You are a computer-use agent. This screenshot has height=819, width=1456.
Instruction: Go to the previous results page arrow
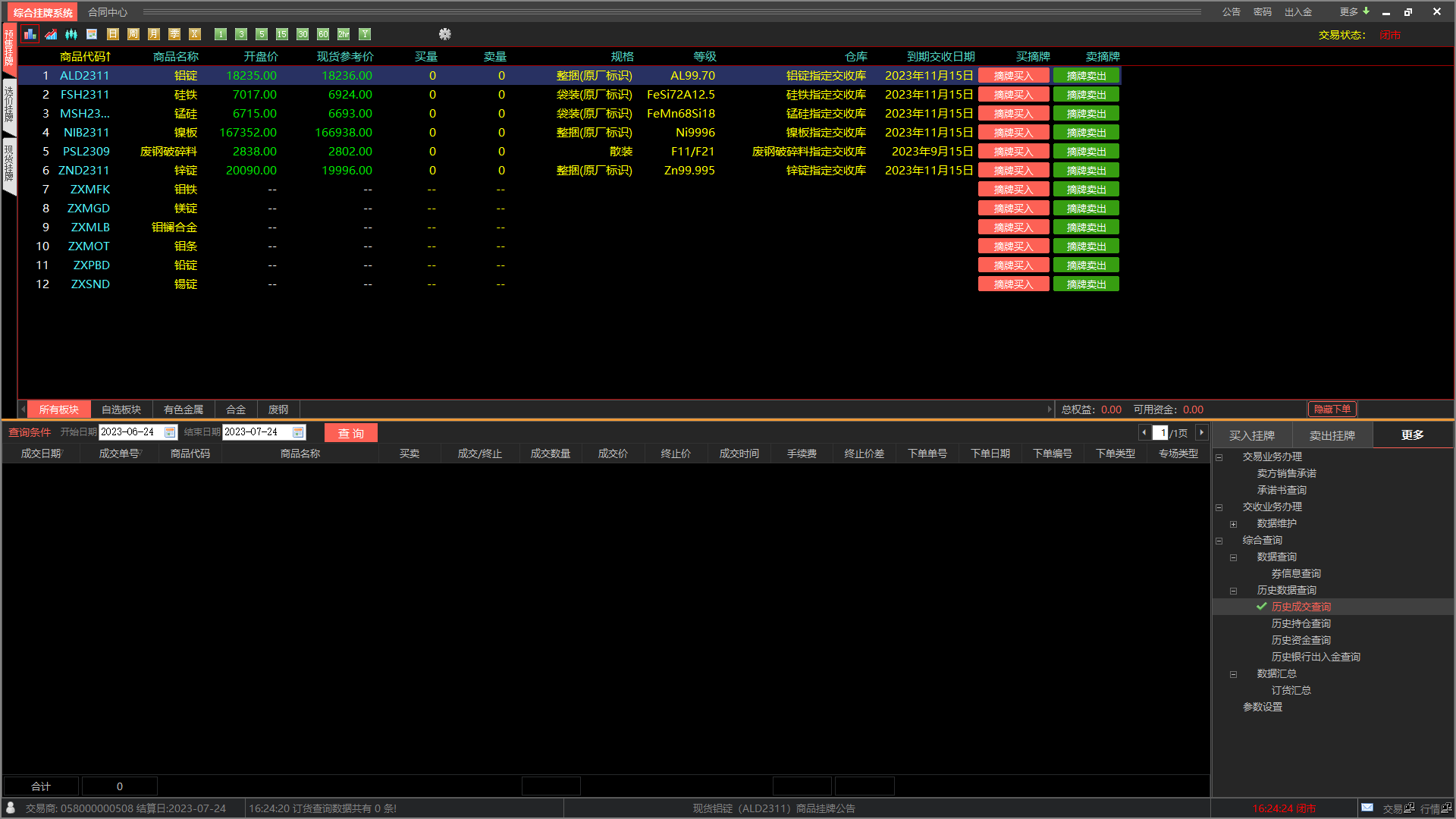pos(1144,432)
